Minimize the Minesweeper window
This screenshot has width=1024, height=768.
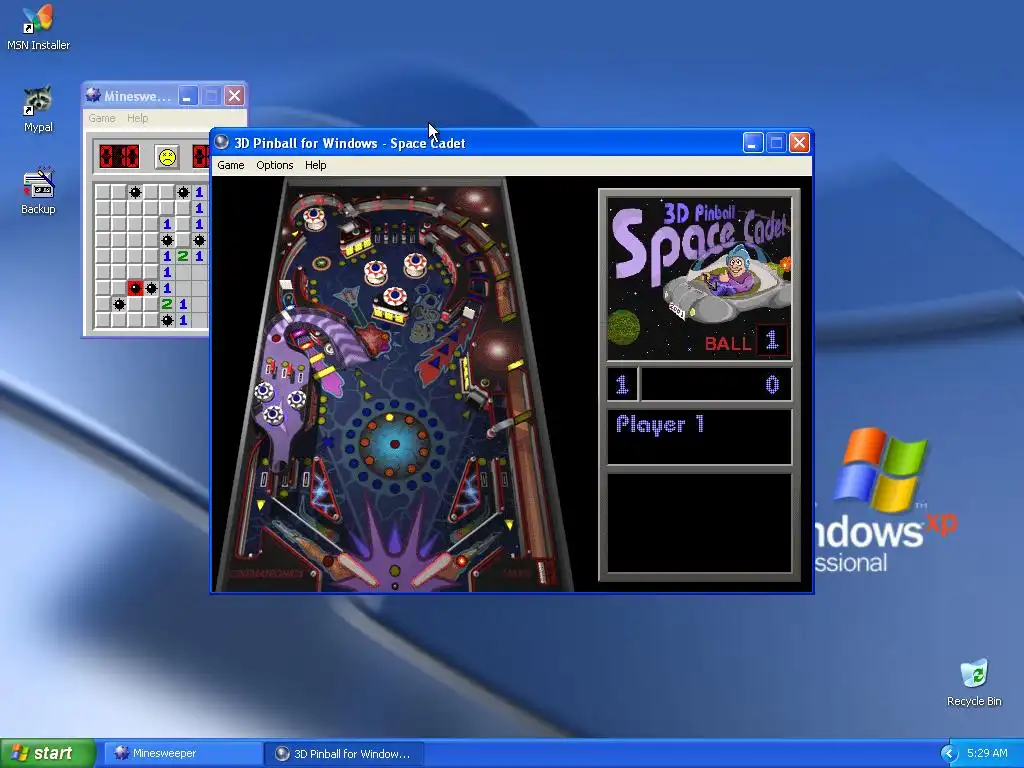(187, 96)
